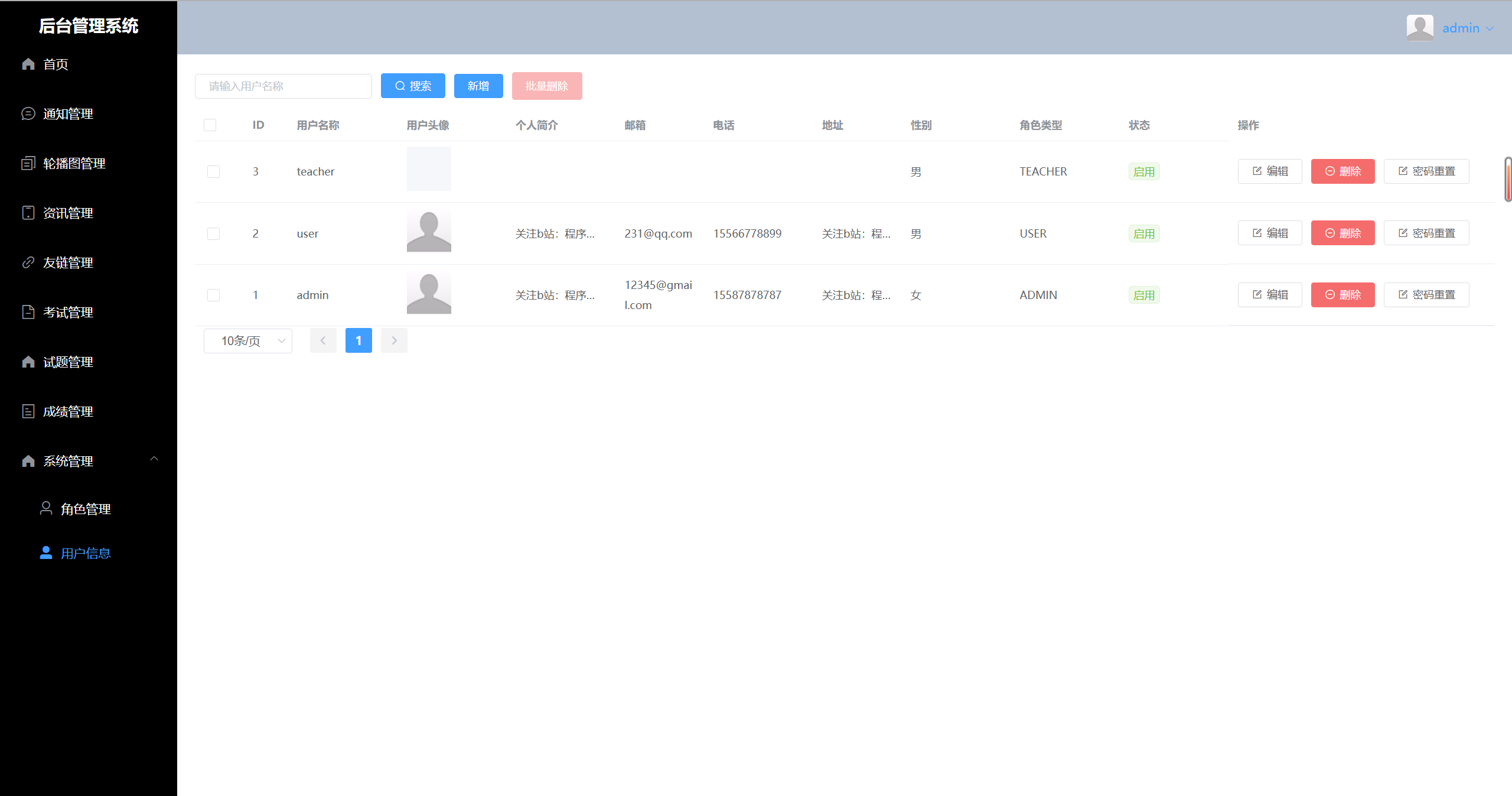The width and height of the screenshot is (1512, 796).
Task: Click the house icon next to 试题管理
Action: point(28,362)
